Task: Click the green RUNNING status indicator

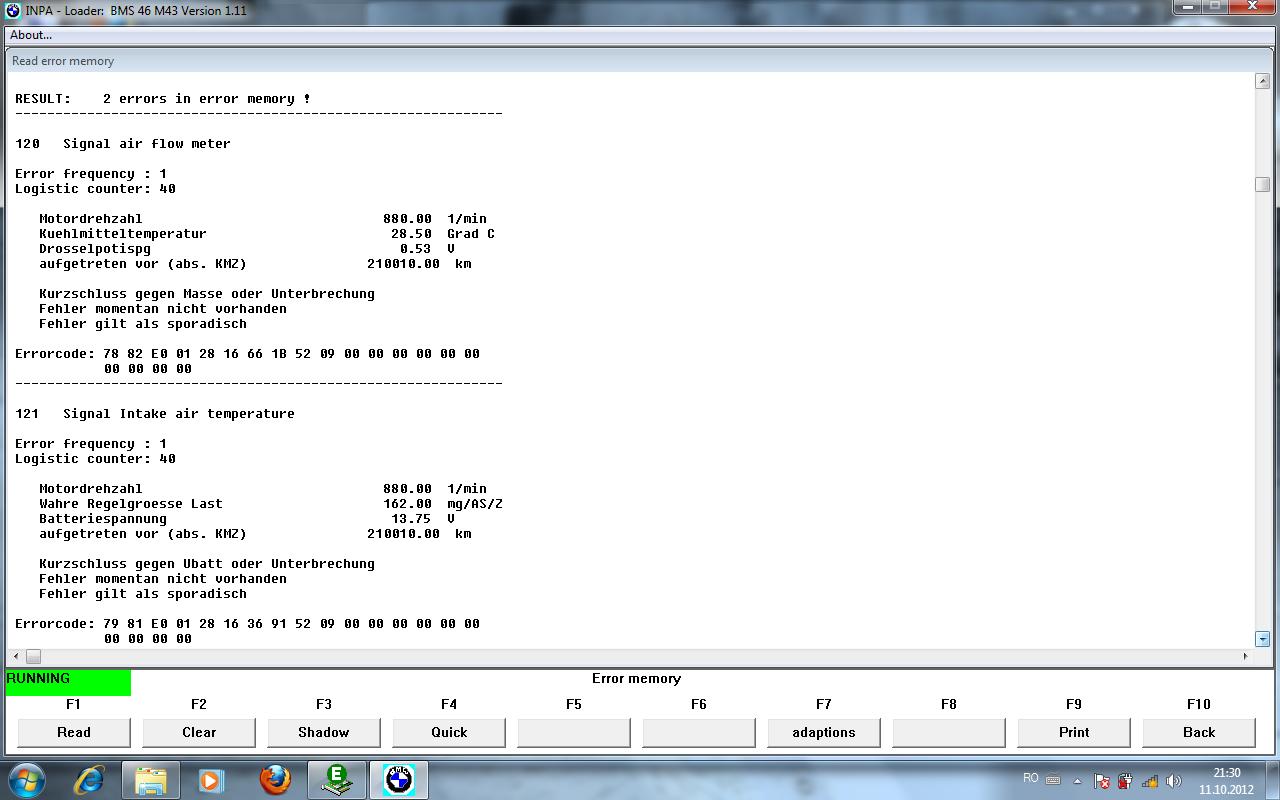Action: (68, 683)
